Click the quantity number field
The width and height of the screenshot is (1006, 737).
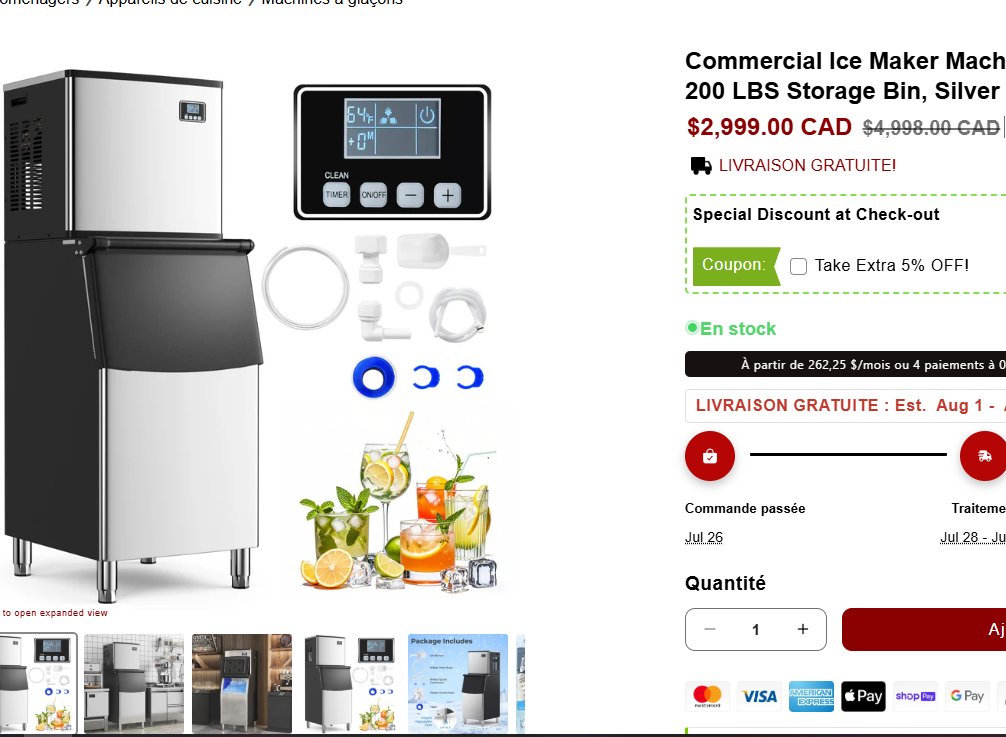coord(756,629)
